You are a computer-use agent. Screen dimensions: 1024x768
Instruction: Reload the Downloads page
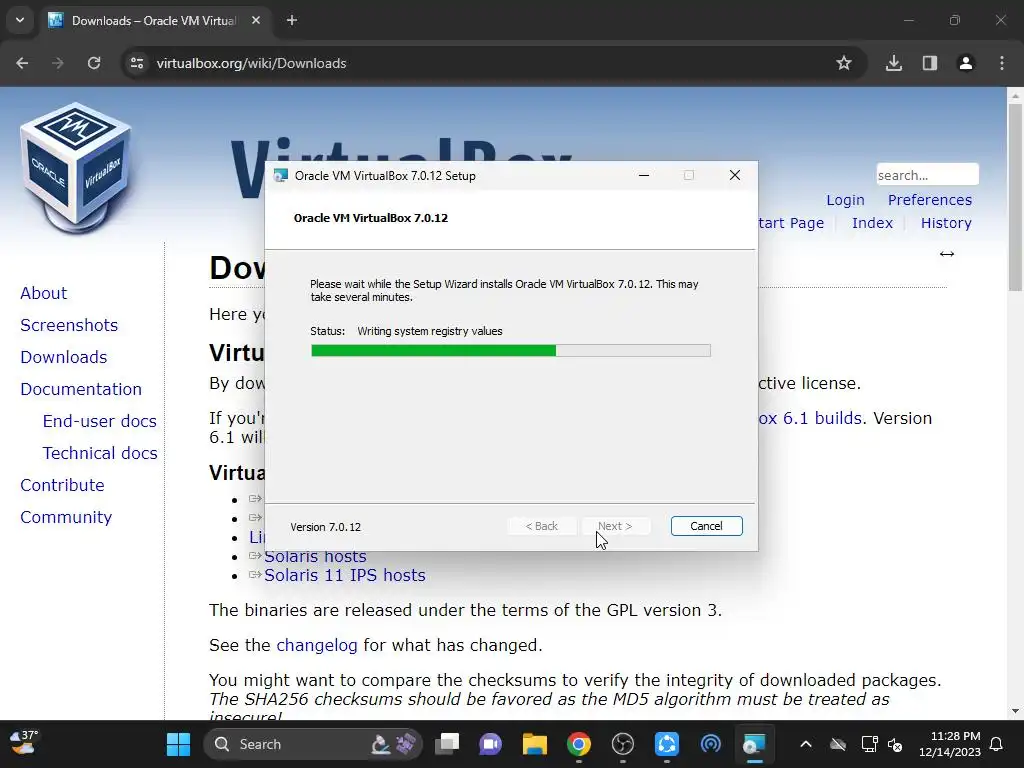[x=94, y=63]
